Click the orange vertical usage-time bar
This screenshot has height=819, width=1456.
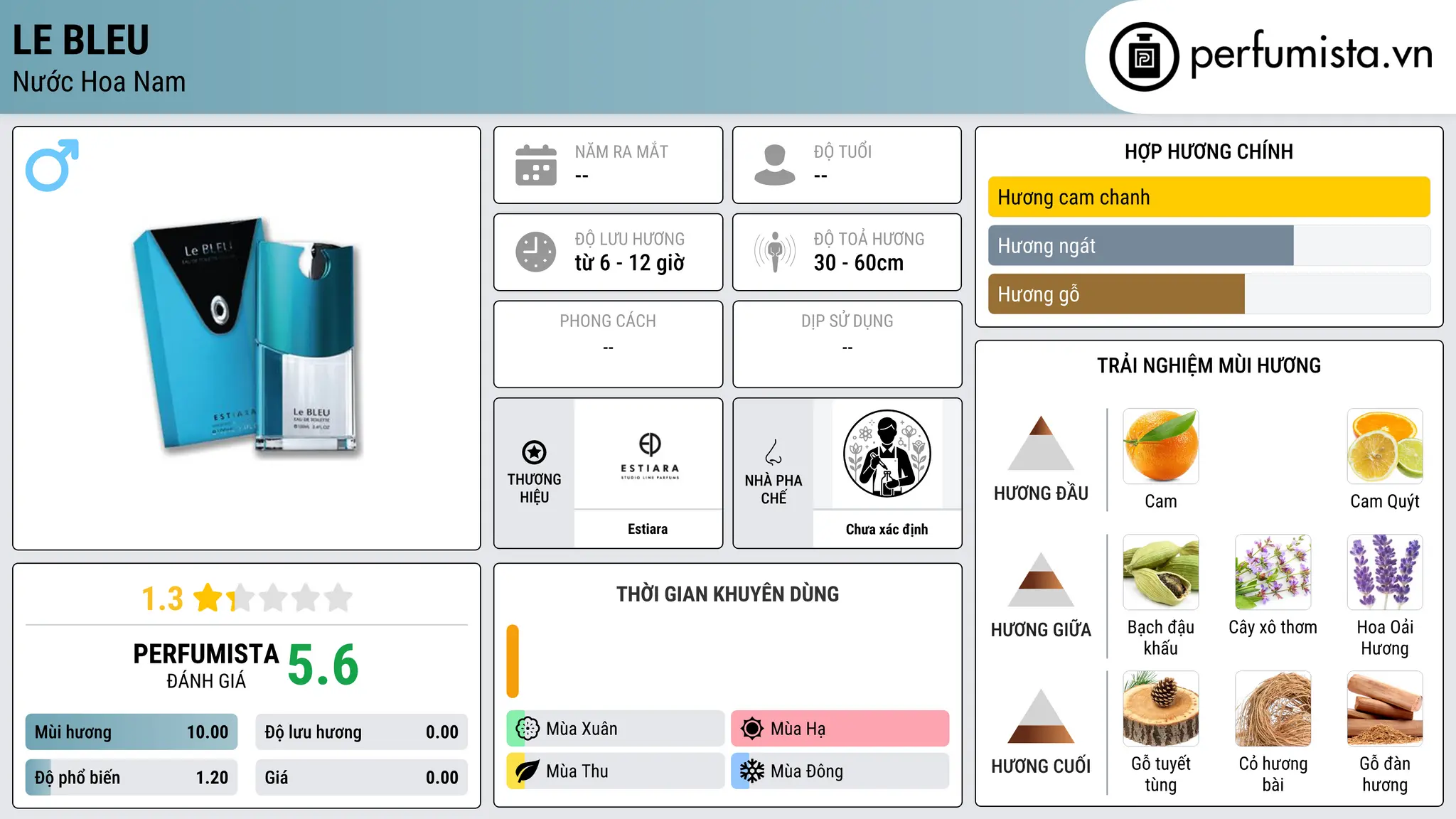(x=513, y=661)
